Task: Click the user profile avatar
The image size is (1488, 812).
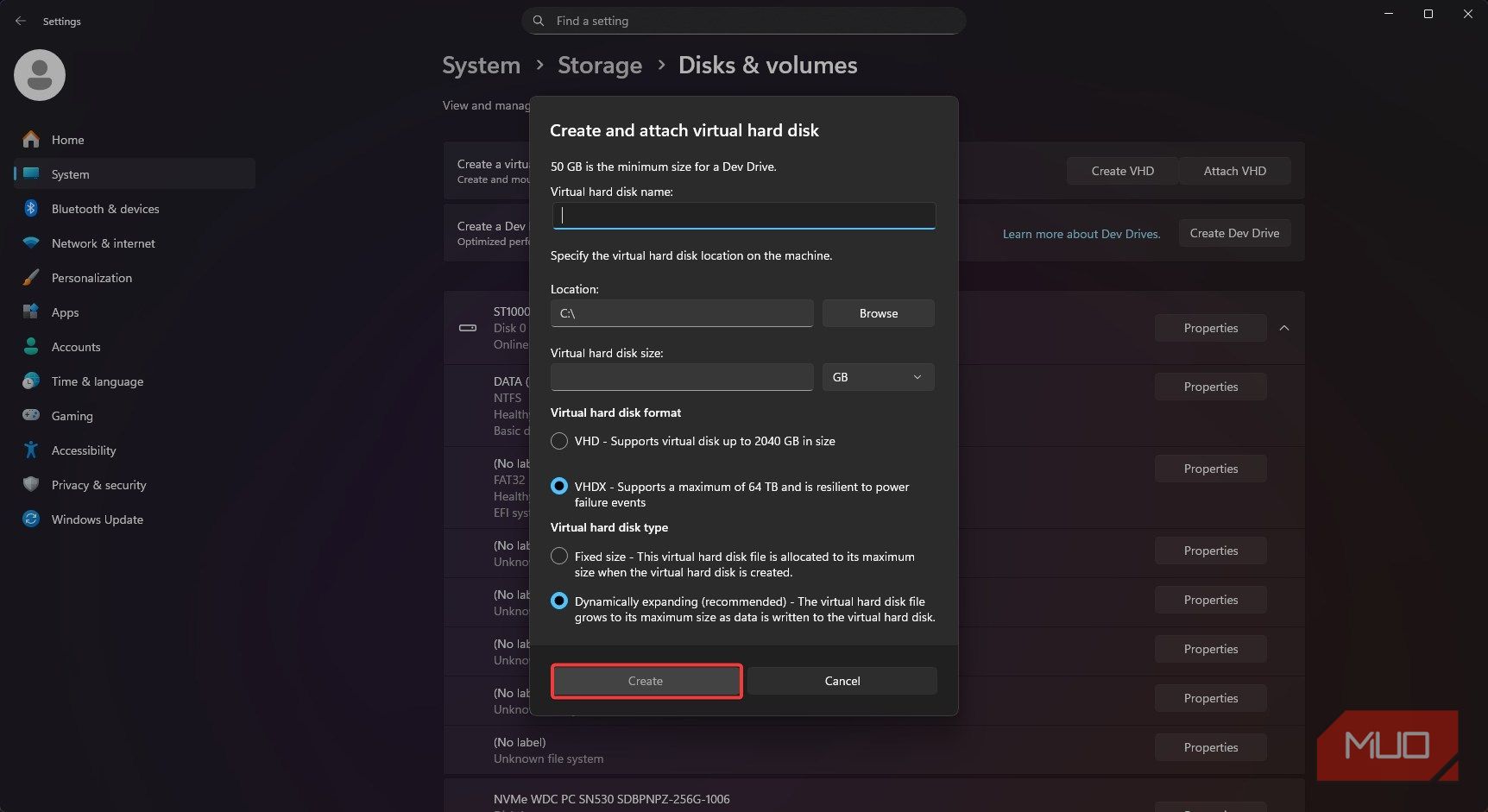Action: 40,75
